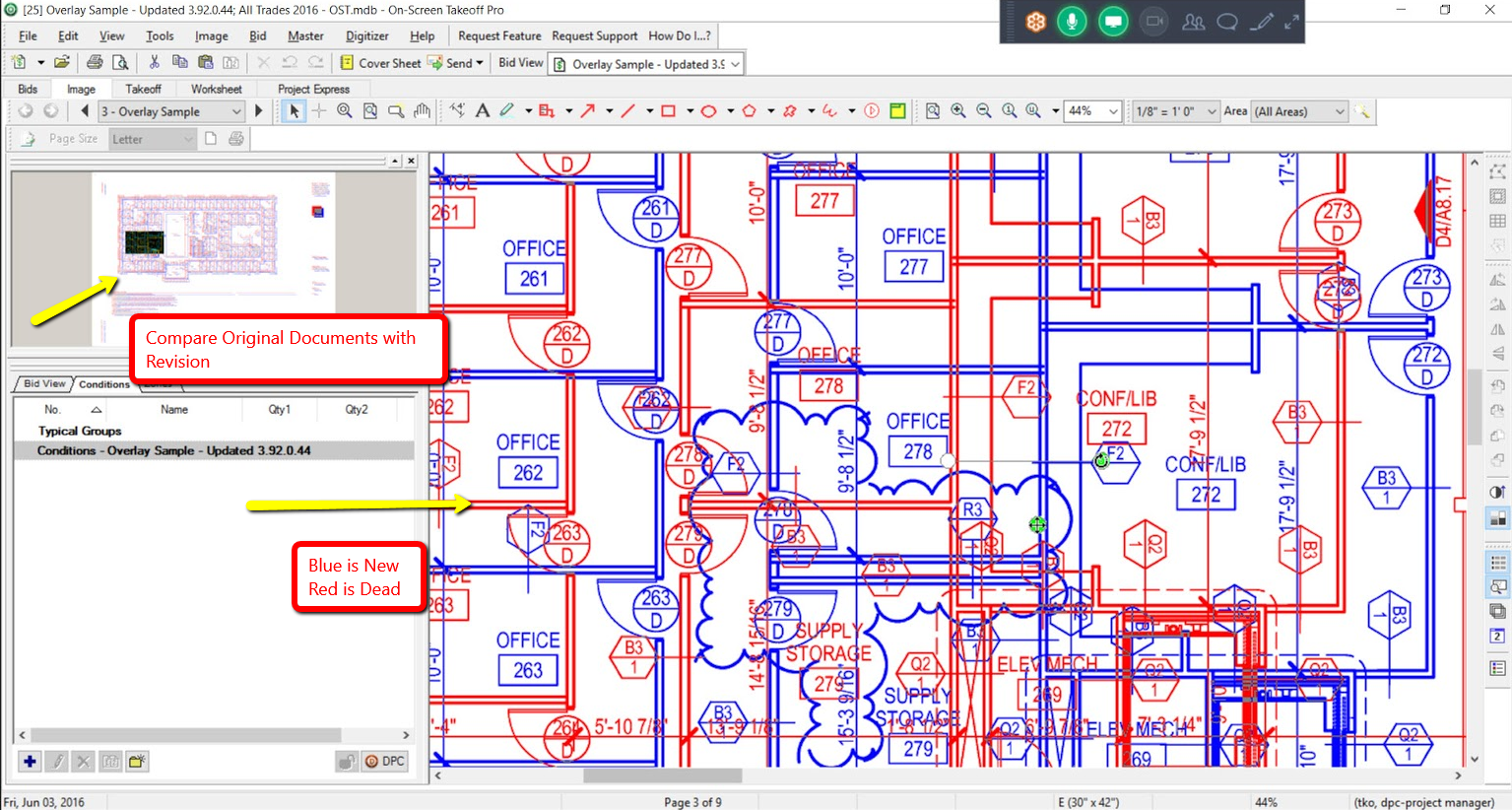Open the File menu
The width and height of the screenshot is (1512, 810).
(x=28, y=35)
